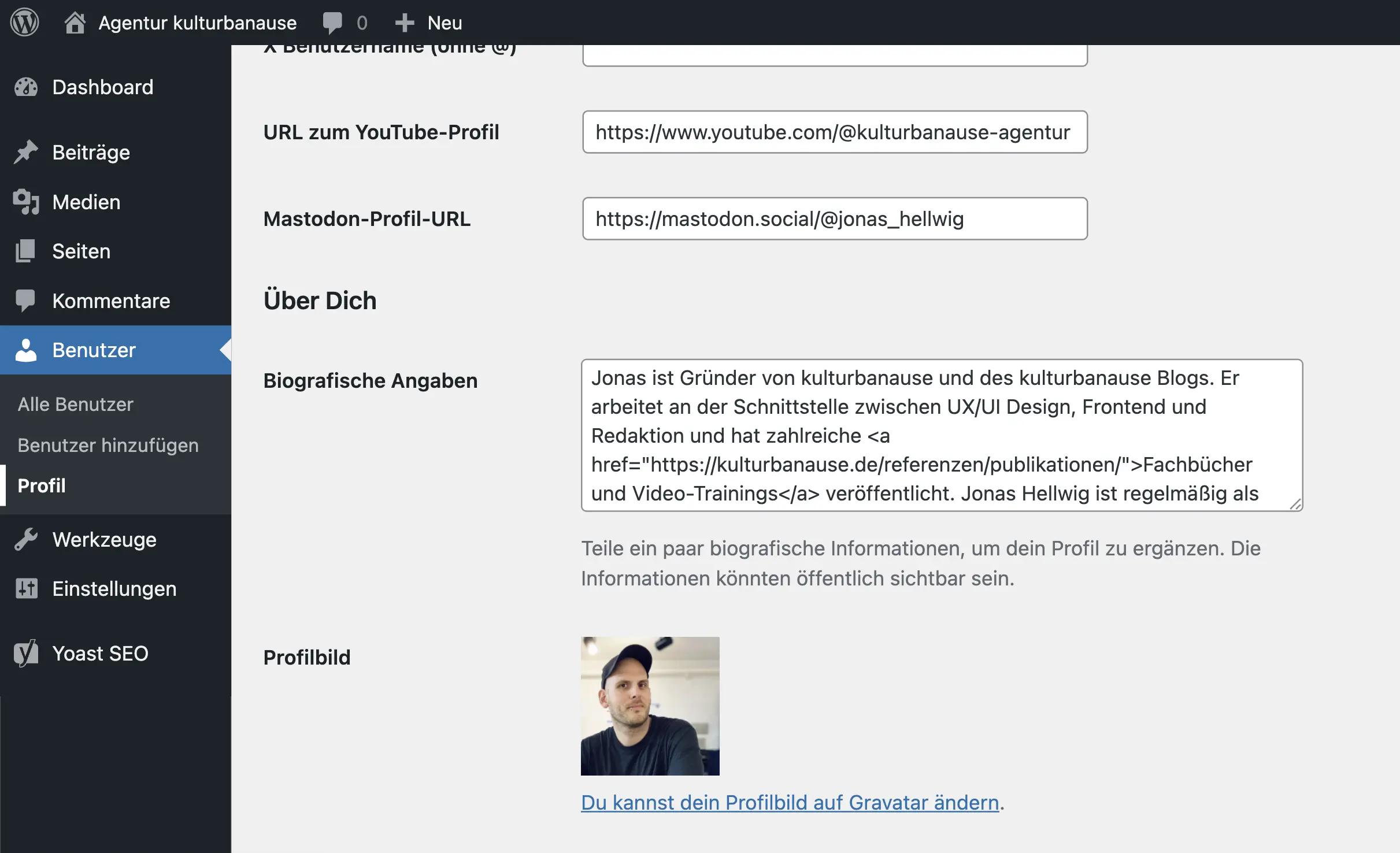1400x853 pixels.
Task: Focus the Mastodon-Profil-URL field
Action: click(x=834, y=218)
